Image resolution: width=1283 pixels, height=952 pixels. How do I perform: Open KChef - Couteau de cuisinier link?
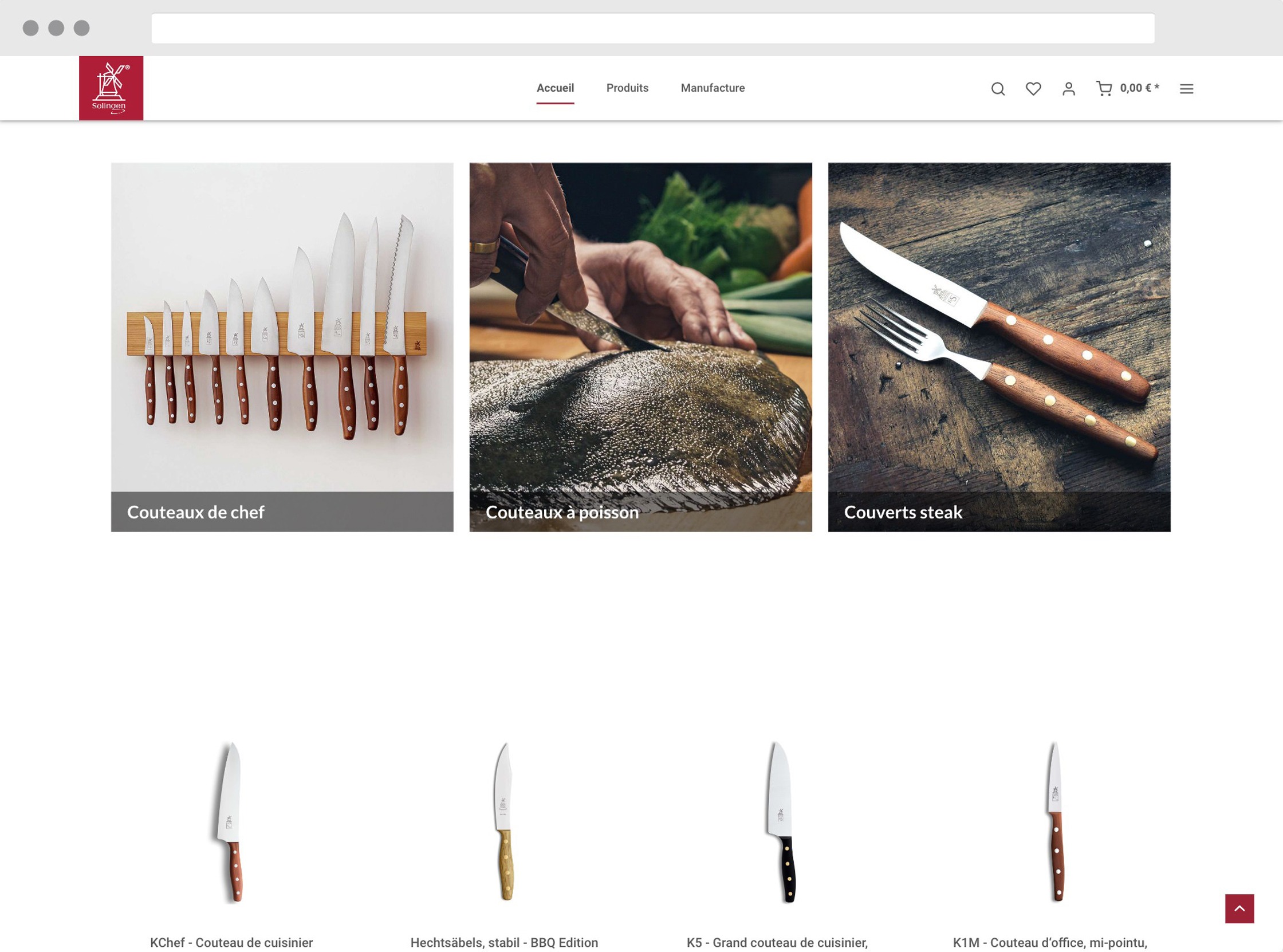click(231, 942)
